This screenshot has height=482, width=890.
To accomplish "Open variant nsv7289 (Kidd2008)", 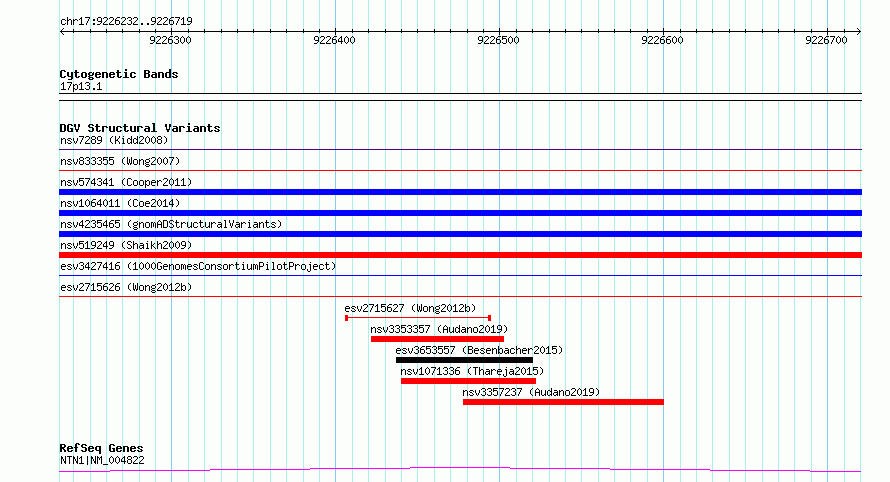I will coord(114,140).
